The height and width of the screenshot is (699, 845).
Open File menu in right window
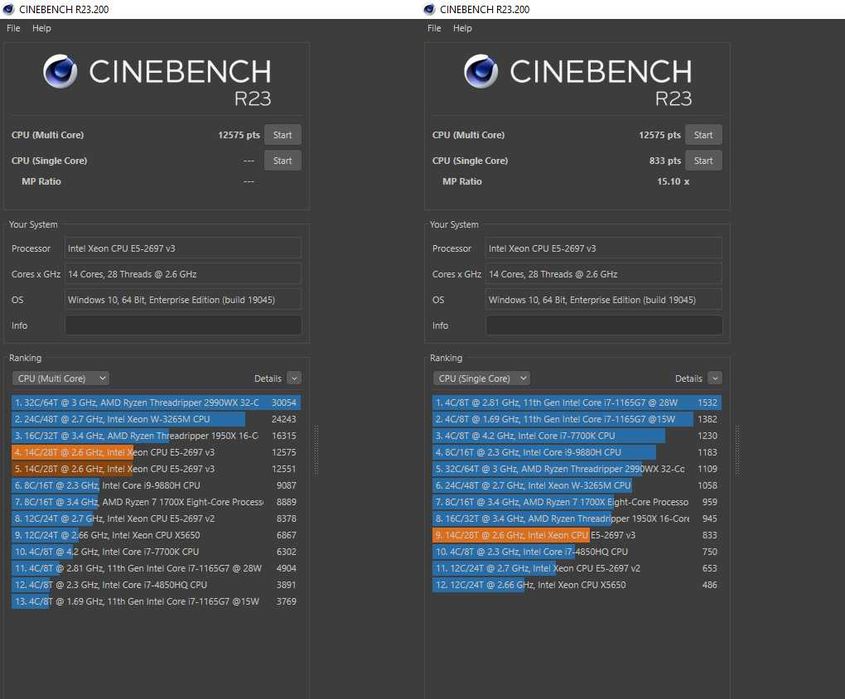(434, 28)
